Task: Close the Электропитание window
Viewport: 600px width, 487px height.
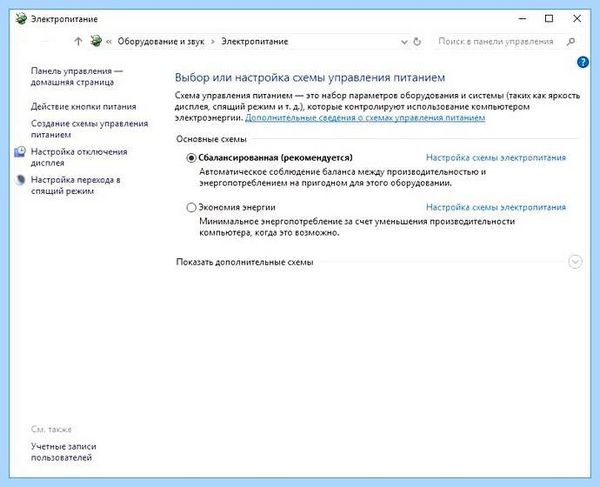Action: click(x=577, y=18)
